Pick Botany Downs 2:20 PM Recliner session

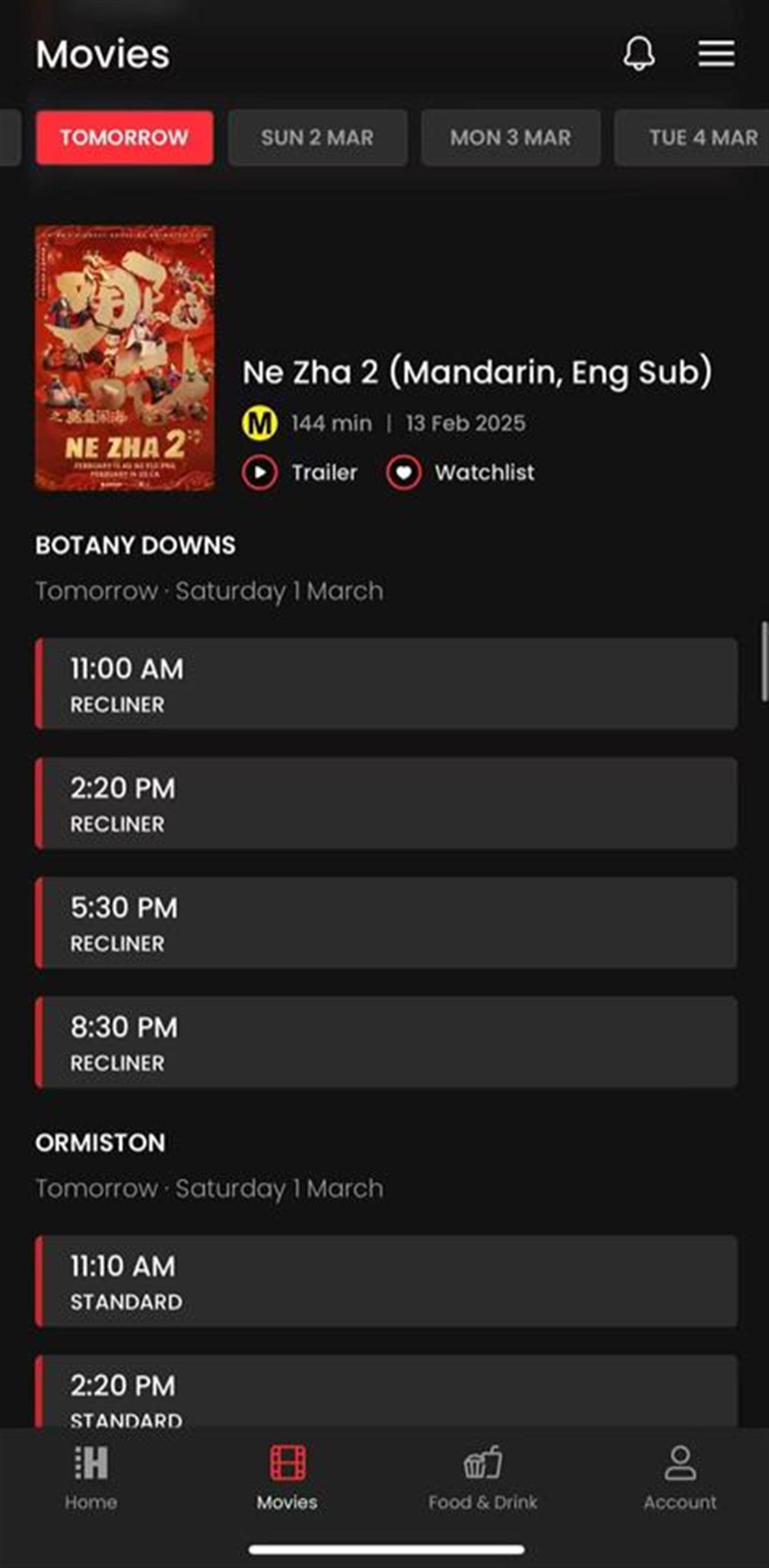(386, 804)
